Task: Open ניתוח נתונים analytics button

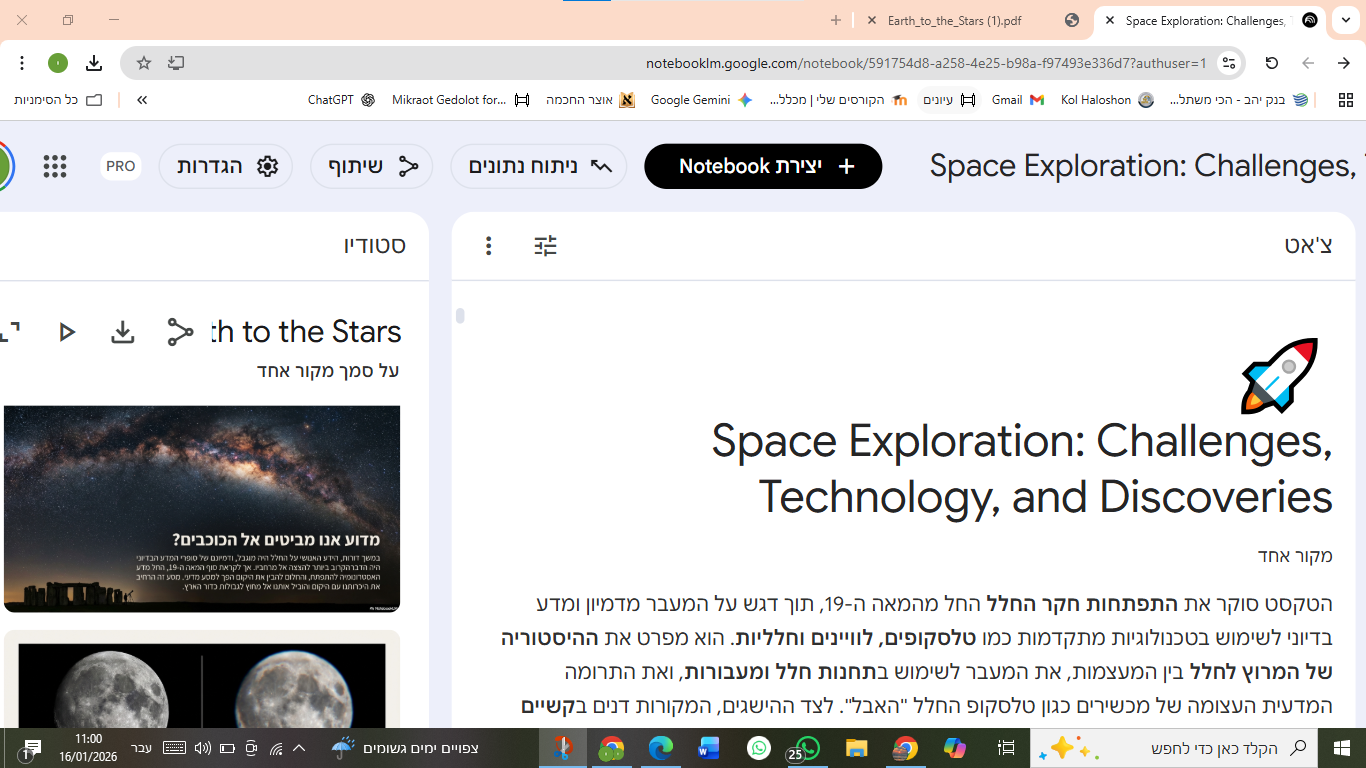Action: tap(539, 166)
